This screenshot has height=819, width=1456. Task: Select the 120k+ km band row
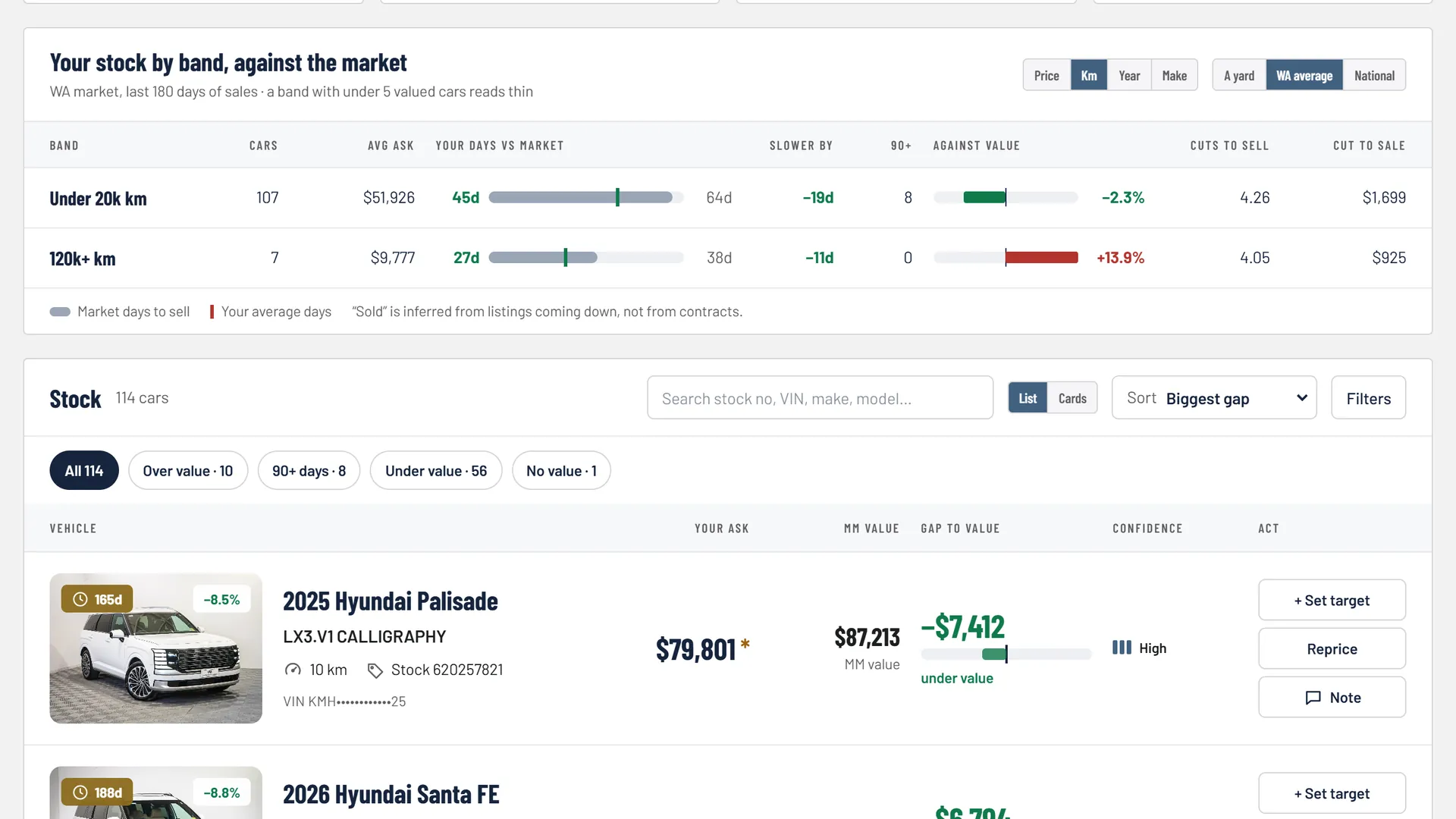728,258
